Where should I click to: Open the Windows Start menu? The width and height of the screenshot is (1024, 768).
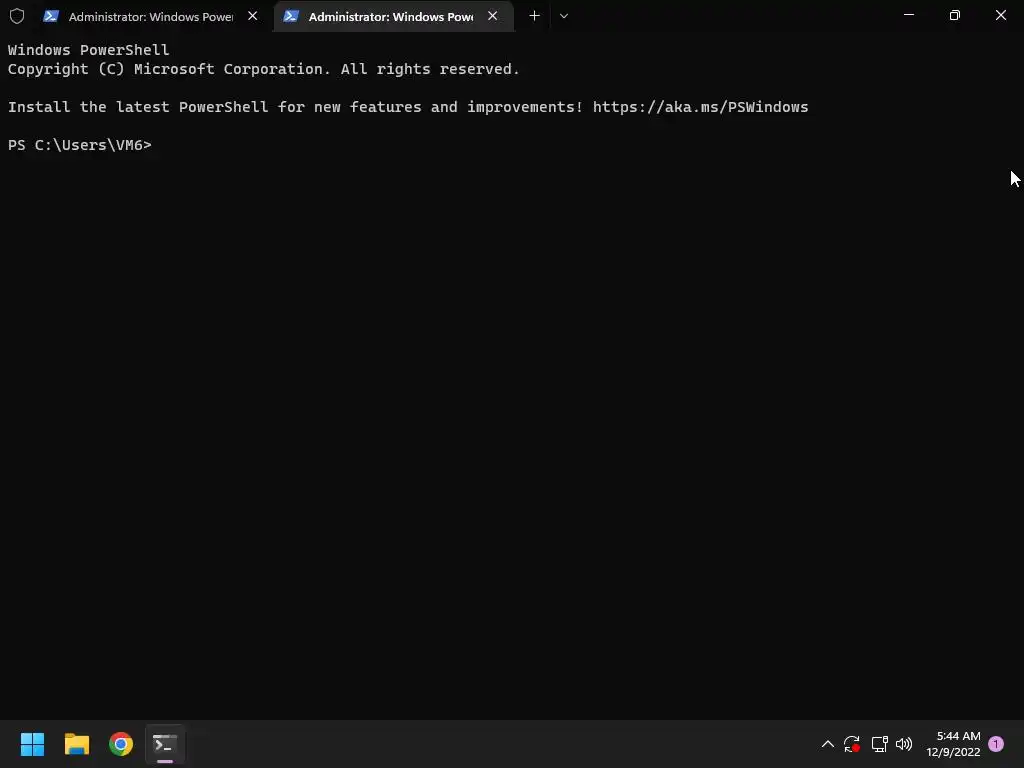pyautogui.click(x=33, y=744)
